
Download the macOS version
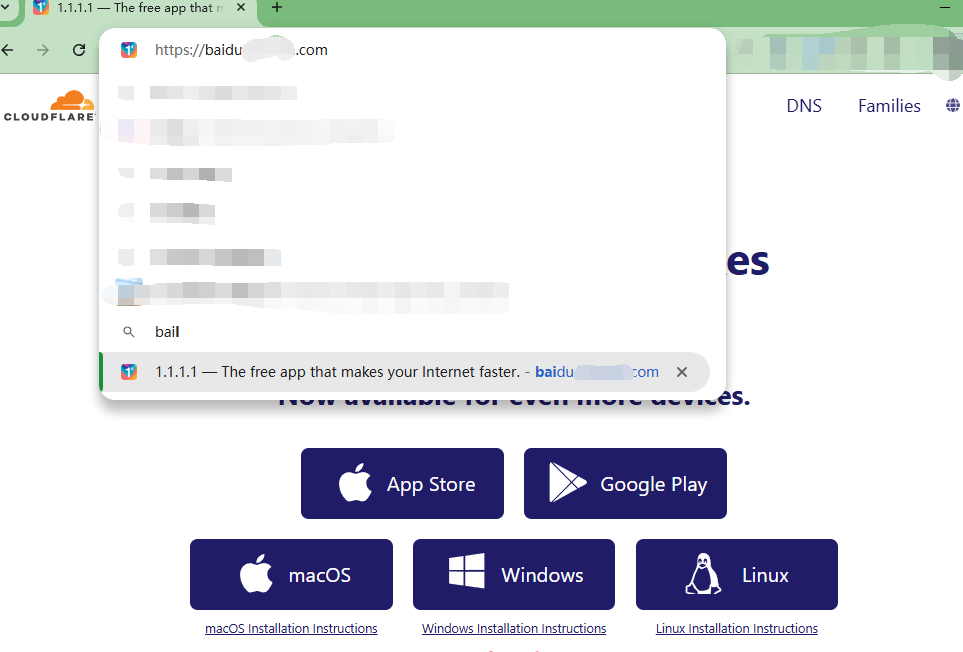pyautogui.click(x=291, y=575)
